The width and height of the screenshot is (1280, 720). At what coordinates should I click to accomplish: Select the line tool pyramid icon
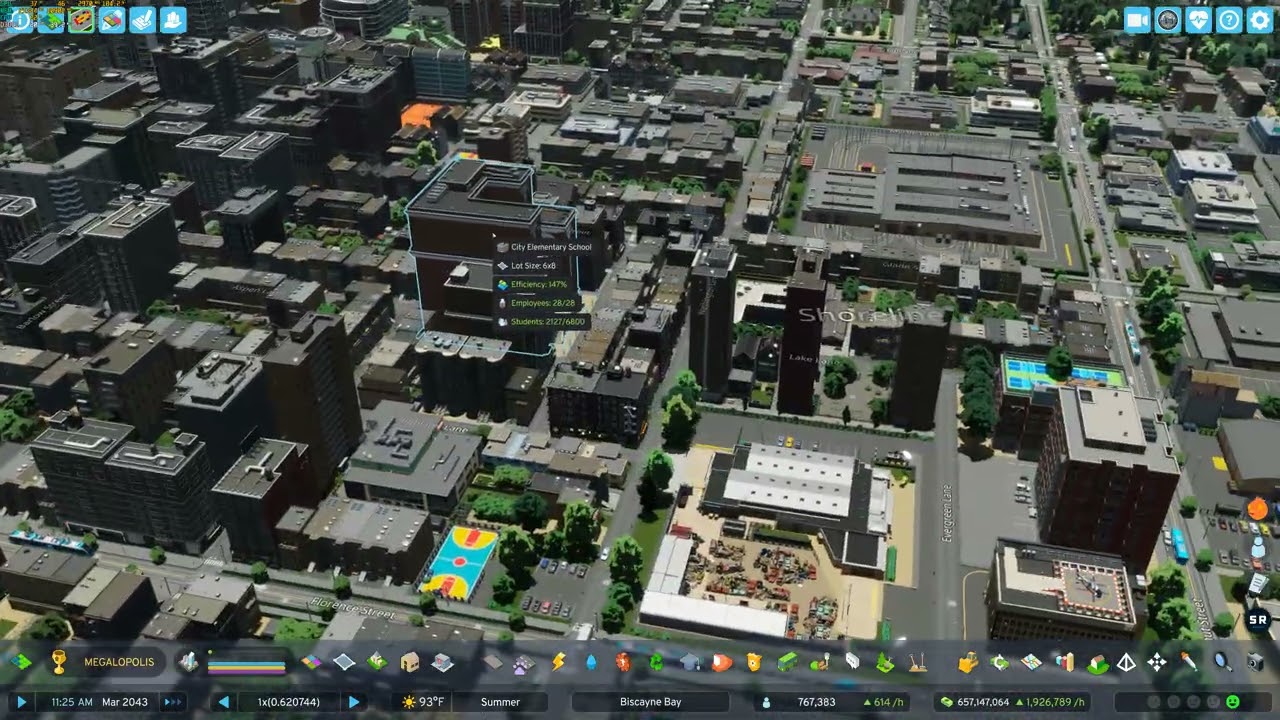click(x=1126, y=662)
